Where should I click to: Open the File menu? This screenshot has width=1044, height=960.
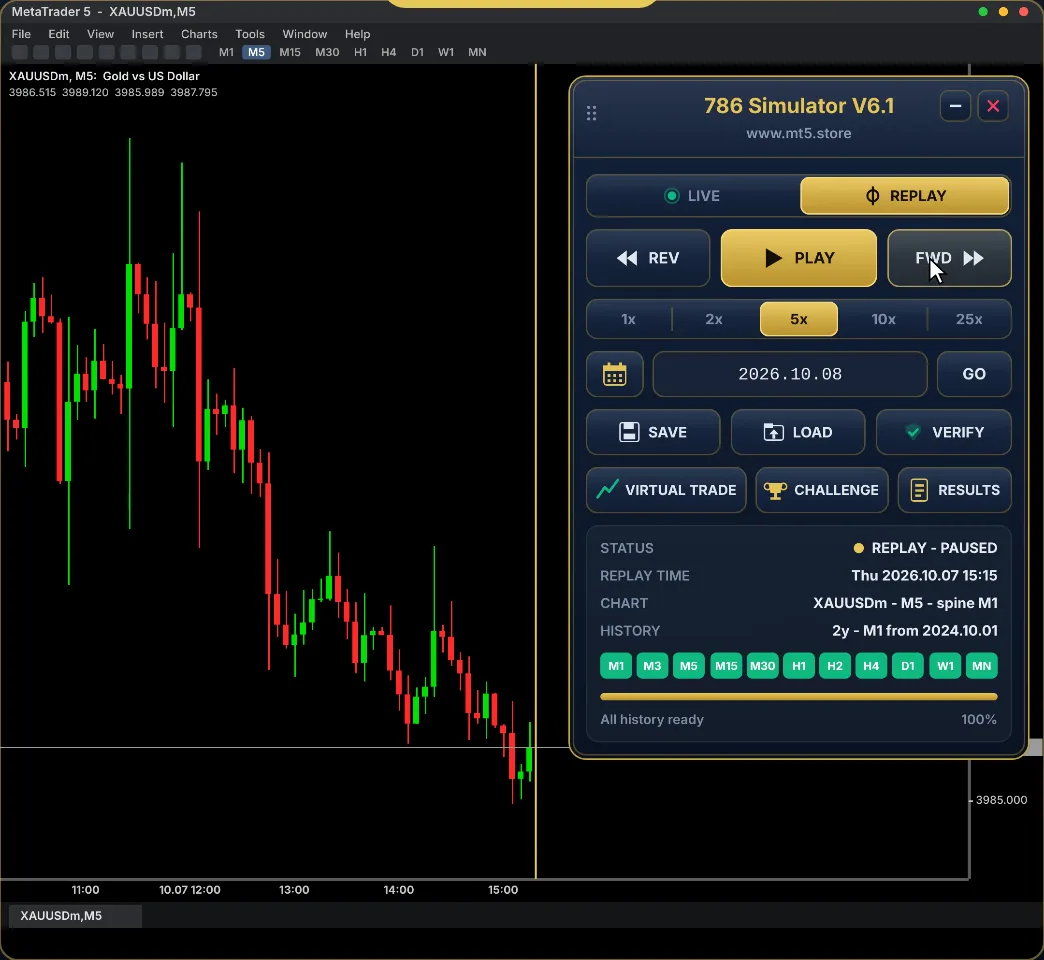pos(21,34)
